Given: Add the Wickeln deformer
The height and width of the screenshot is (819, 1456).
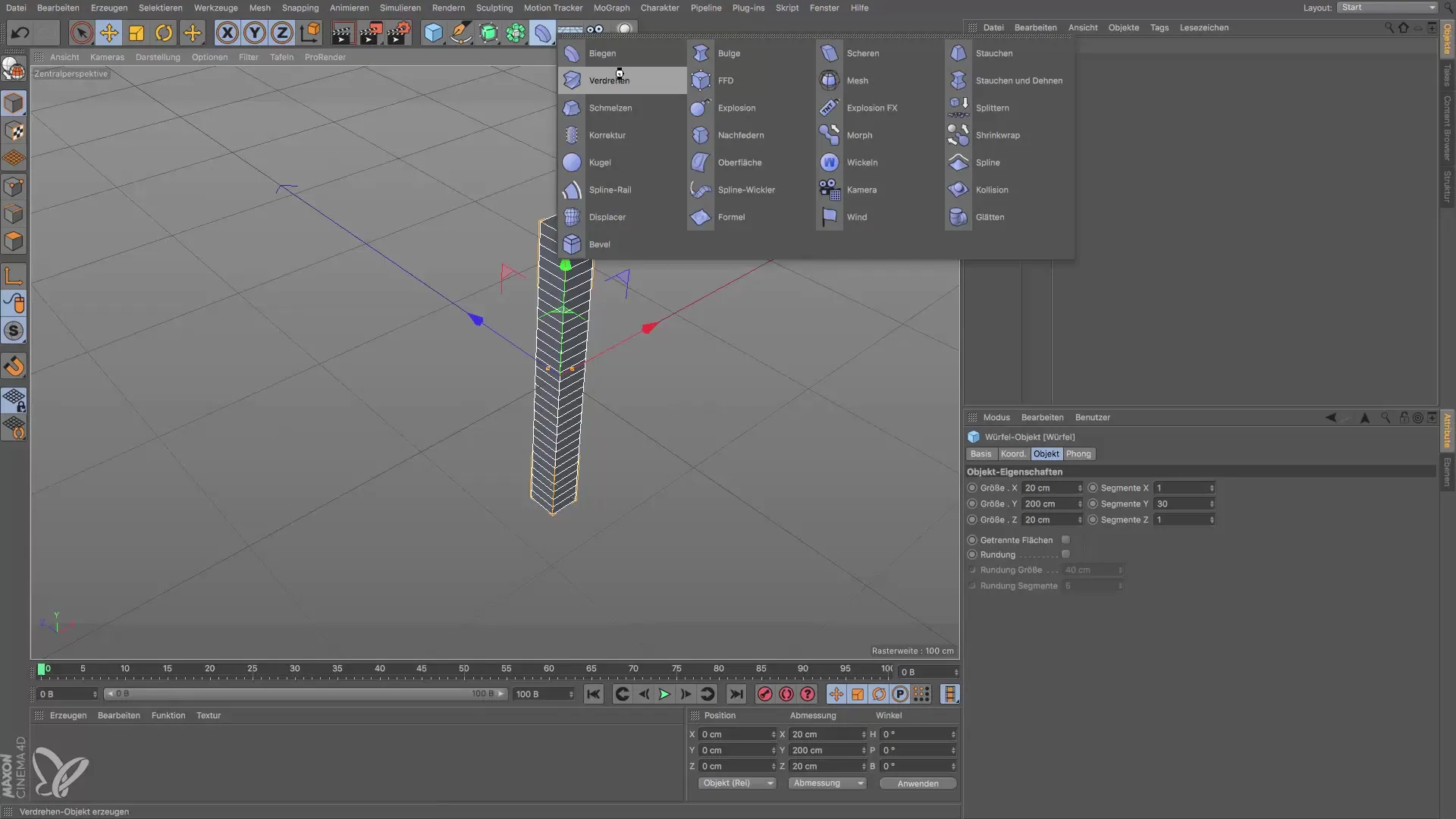Looking at the screenshot, I should 880,162.
